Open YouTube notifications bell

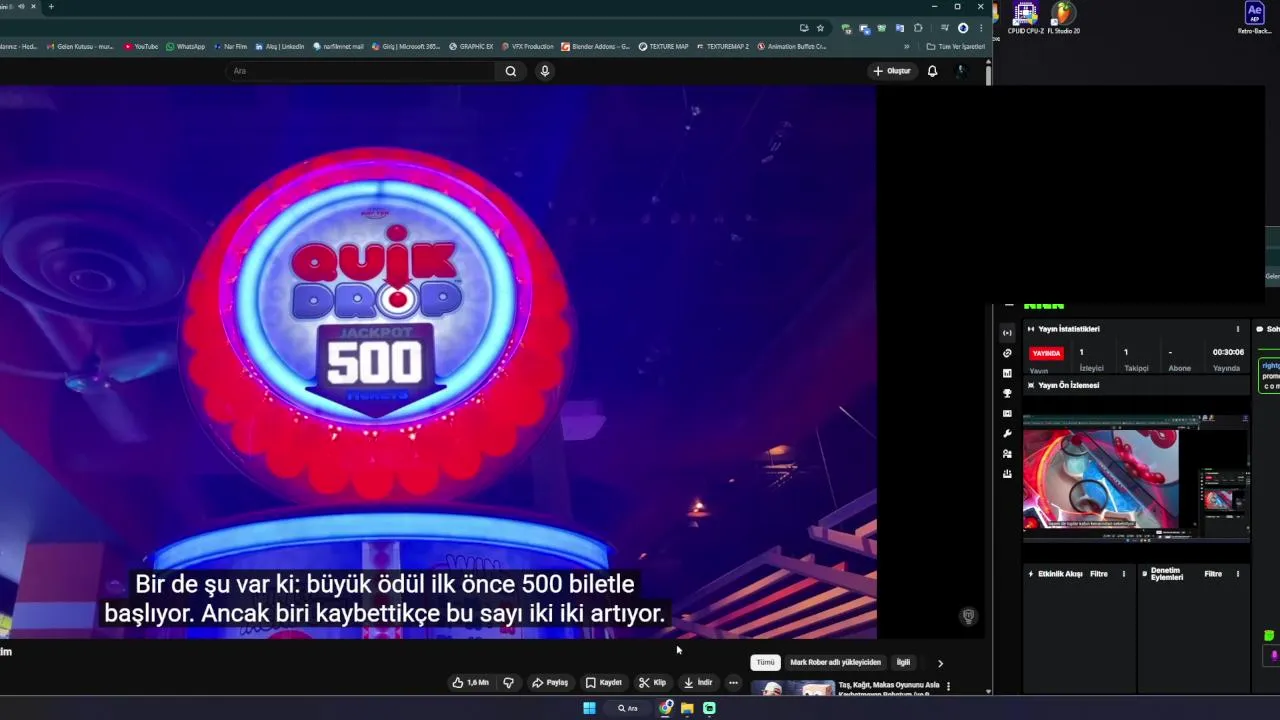932,71
